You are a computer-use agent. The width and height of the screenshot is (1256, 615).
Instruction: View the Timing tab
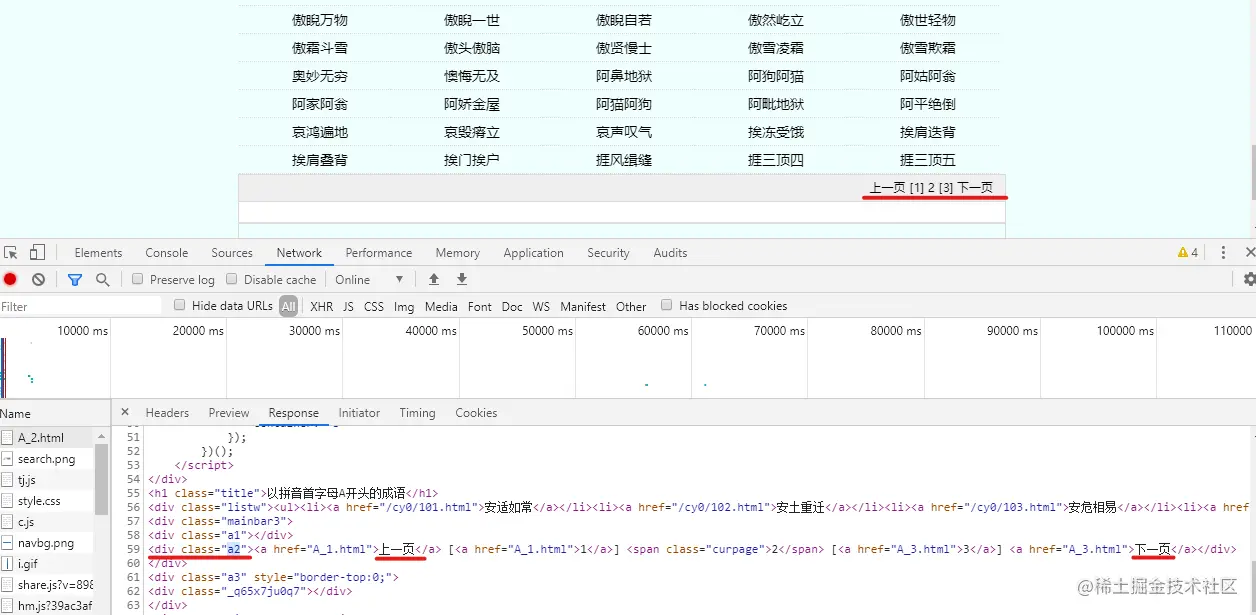click(417, 413)
